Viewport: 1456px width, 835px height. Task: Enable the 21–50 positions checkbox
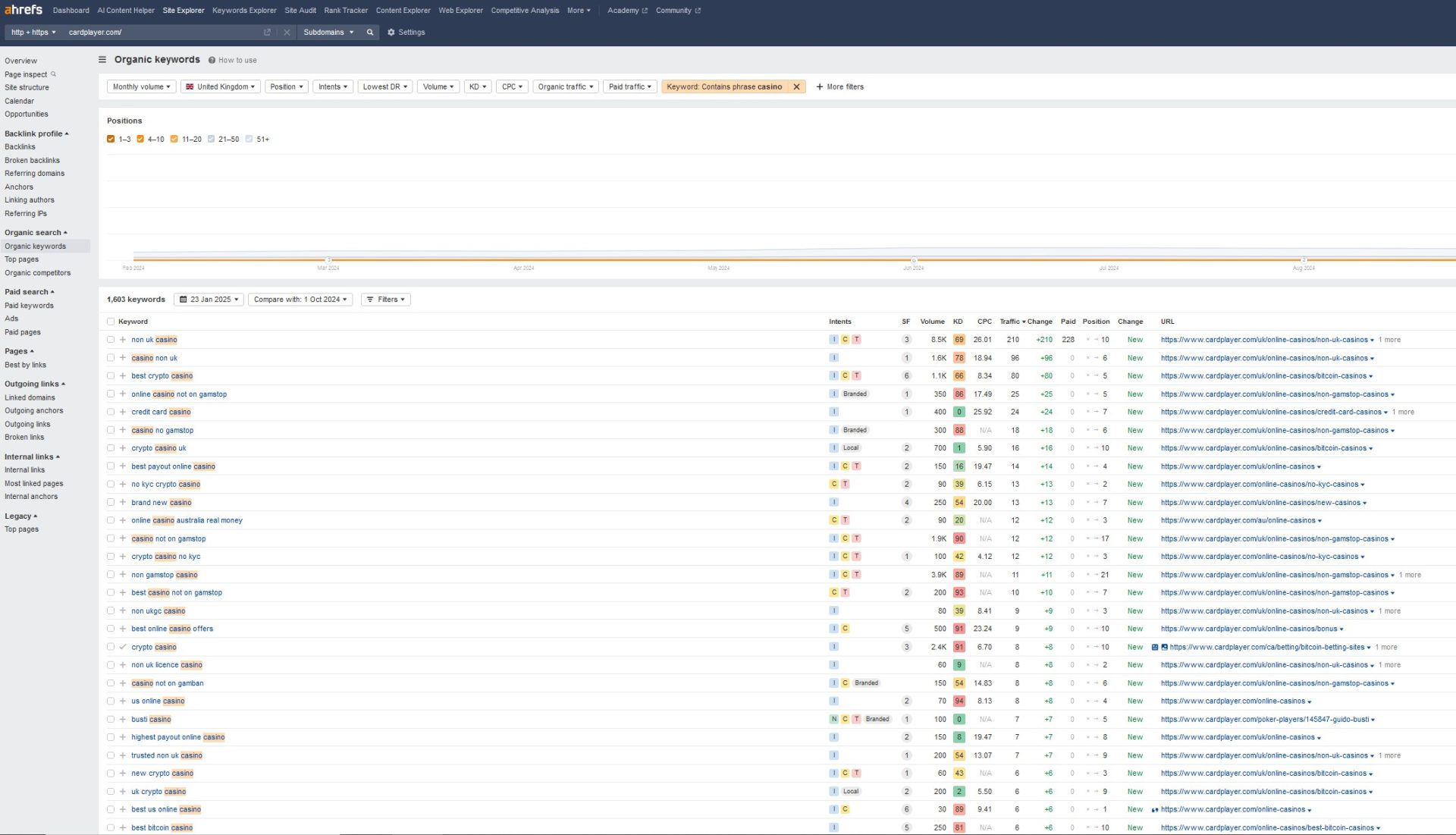tap(212, 139)
